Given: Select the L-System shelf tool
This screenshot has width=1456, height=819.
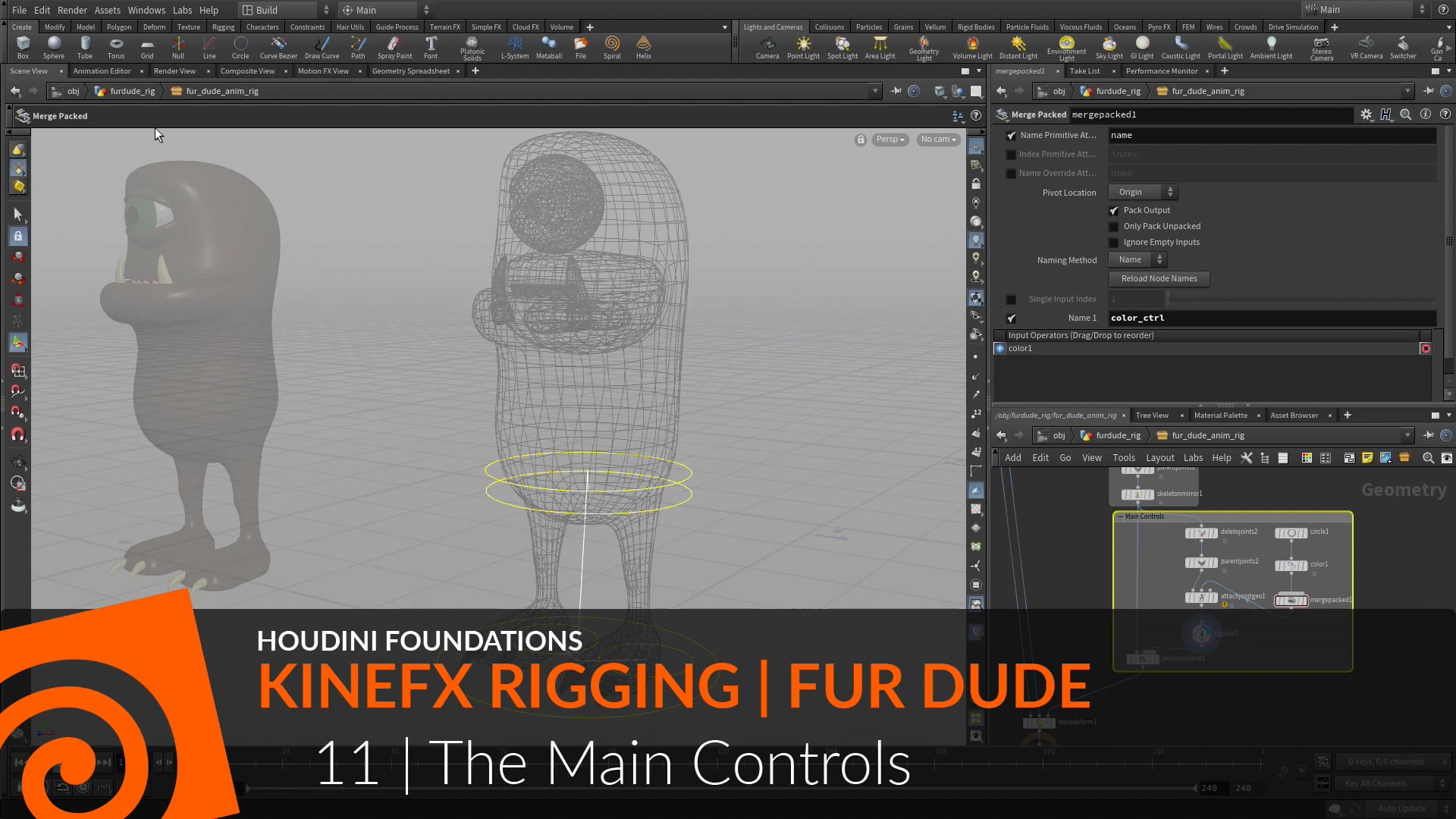Looking at the screenshot, I should tap(514, 48).
